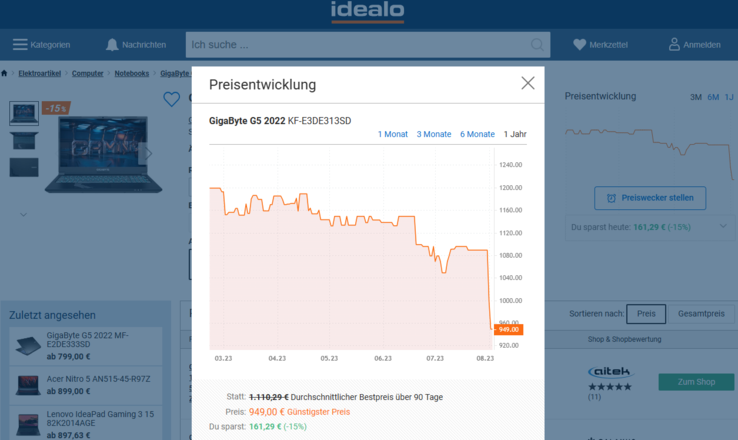Expand the Du sparst heute chevron
The width and height of the screenshot is (738, 440).
[723, 227]
